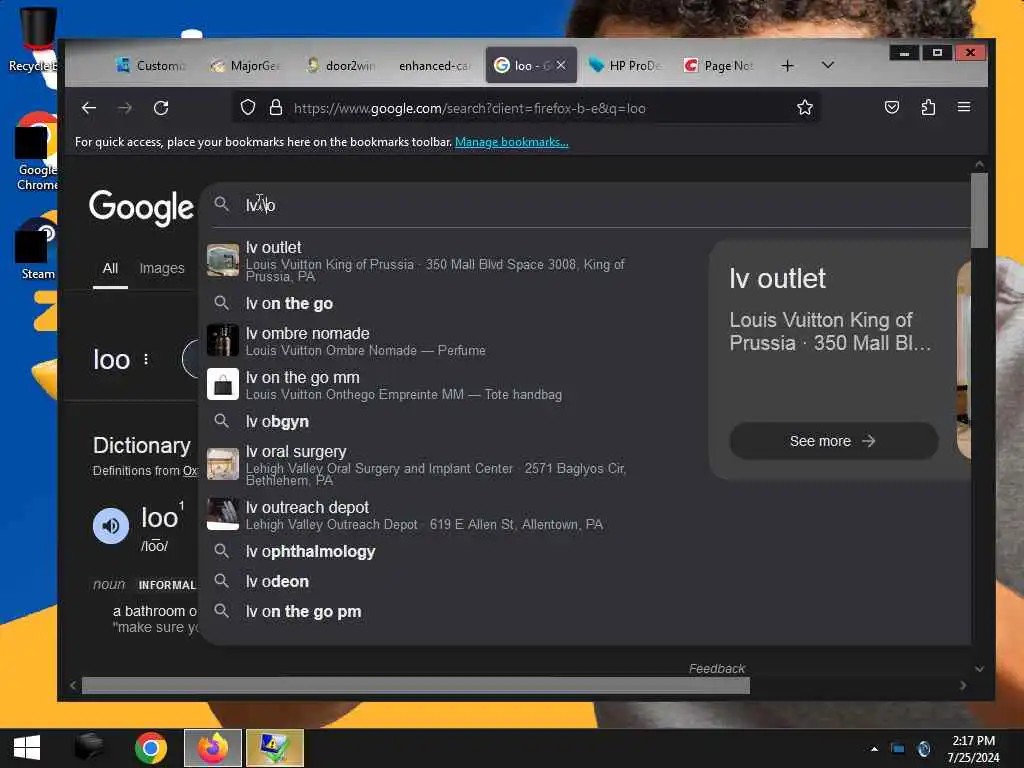The width and height of the screenshot is (1024, 768).
Task: Open a new browser tab
Action: [x=788, y=65]
